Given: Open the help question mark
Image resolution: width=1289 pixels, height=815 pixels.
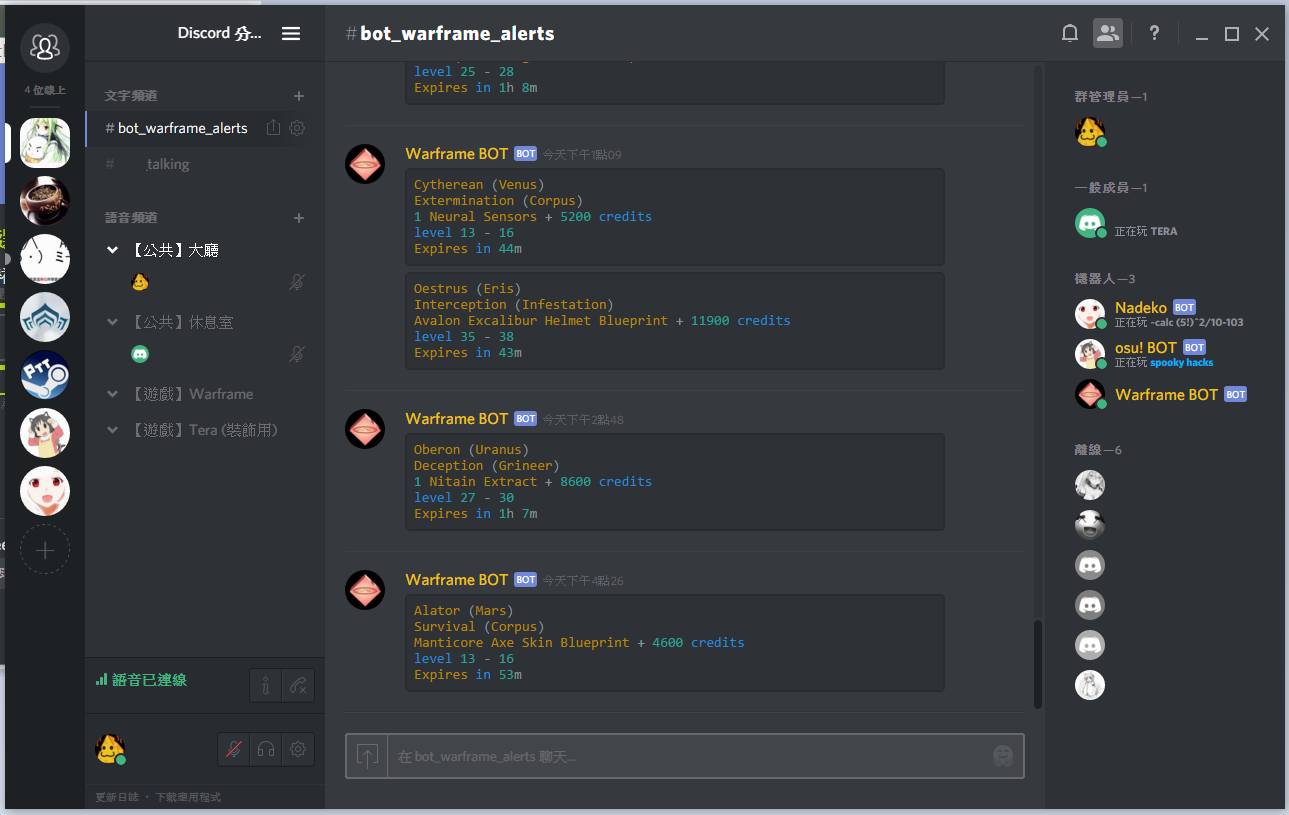Looking at the screenshot, I should [1154, 33].
